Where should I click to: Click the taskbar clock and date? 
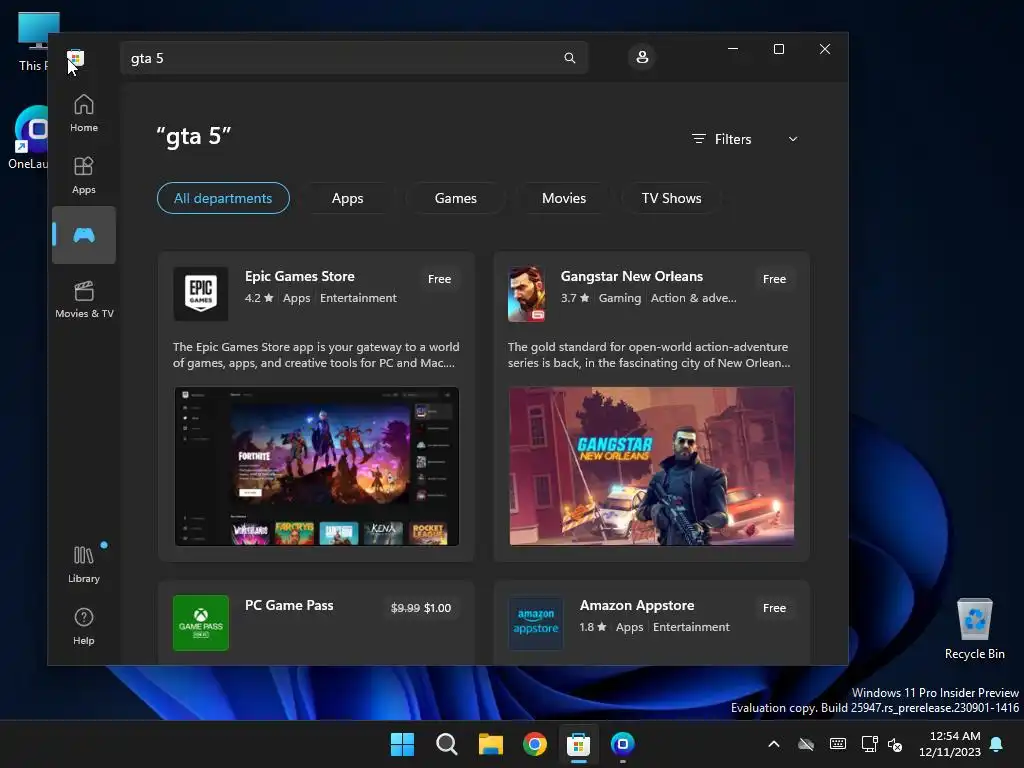[950, 744]
